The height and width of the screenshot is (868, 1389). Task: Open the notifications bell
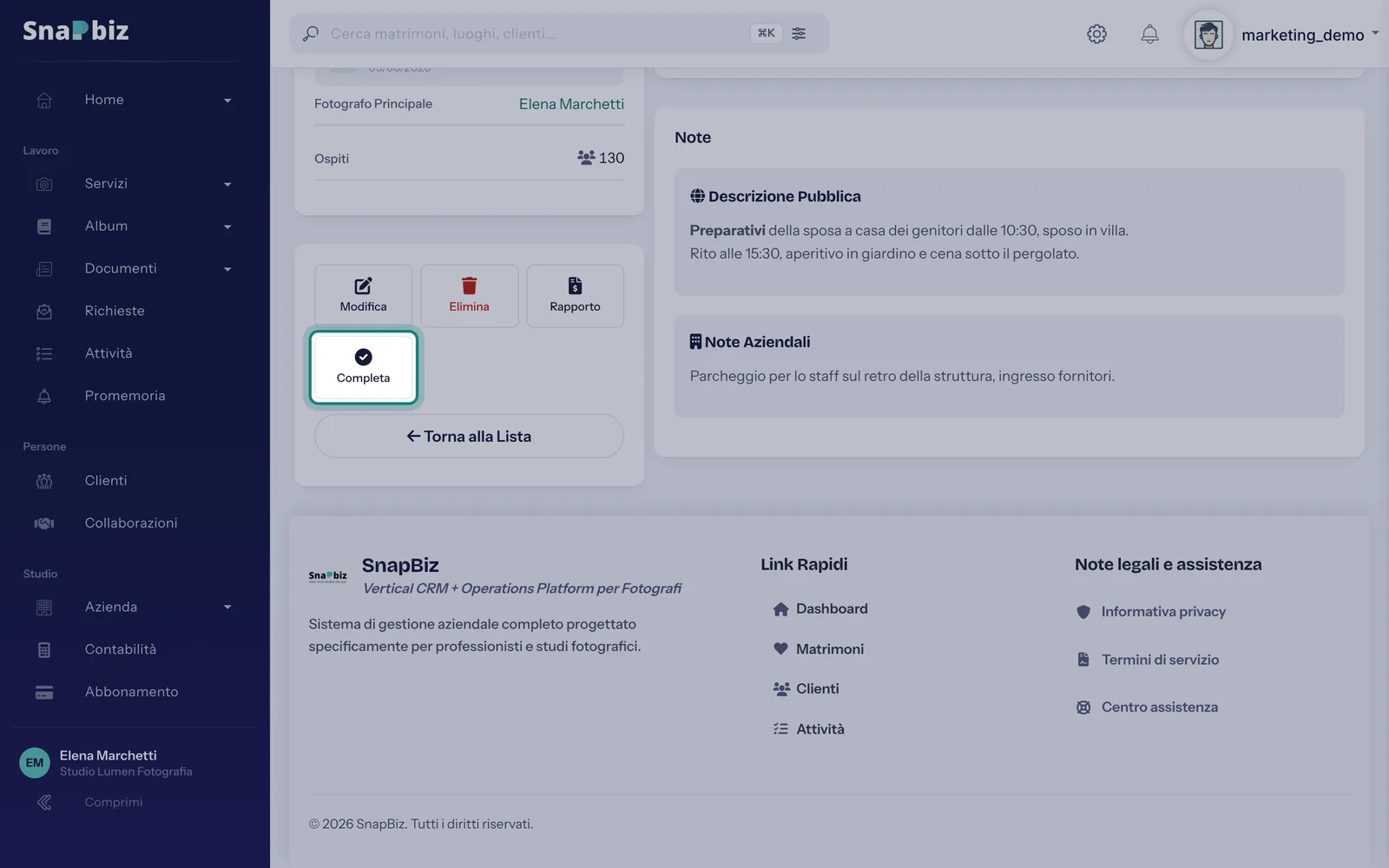click(x=1149, y=34)
